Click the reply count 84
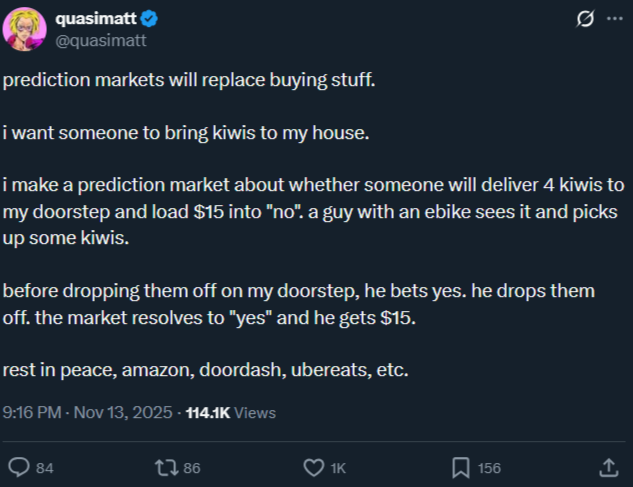 45,468
